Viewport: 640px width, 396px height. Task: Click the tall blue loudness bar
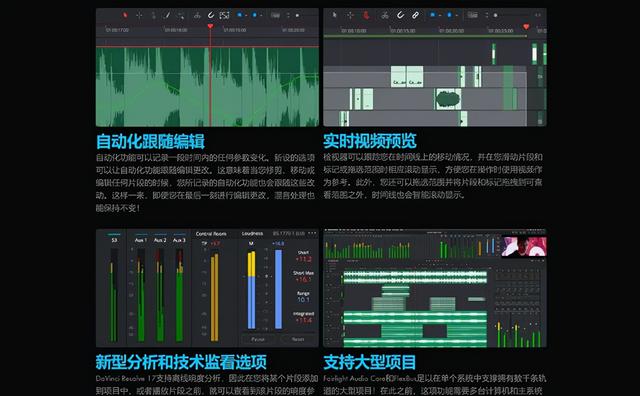(278, 289)
